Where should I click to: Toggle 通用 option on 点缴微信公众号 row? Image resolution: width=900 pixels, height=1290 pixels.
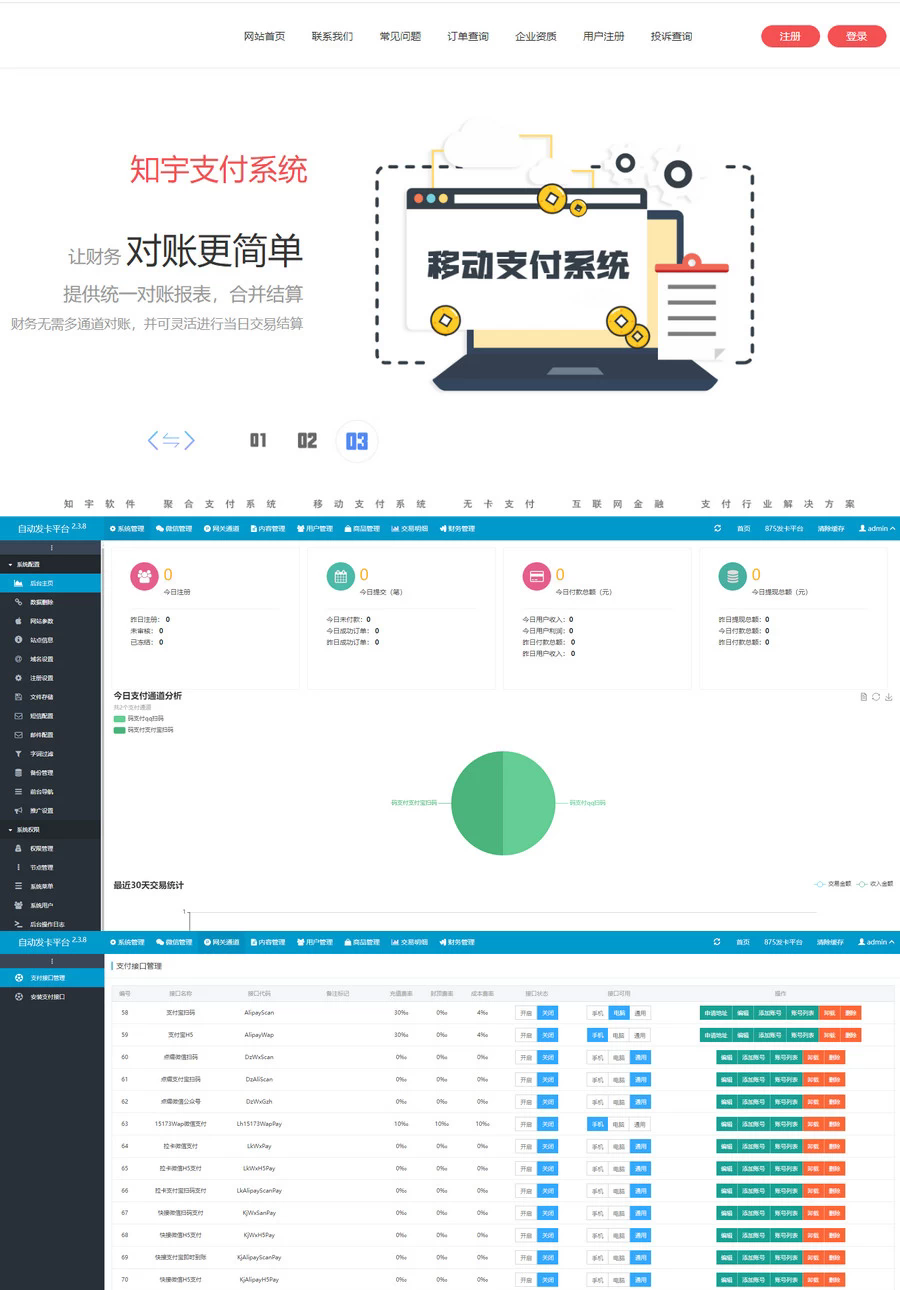[x=640, y=1101]
